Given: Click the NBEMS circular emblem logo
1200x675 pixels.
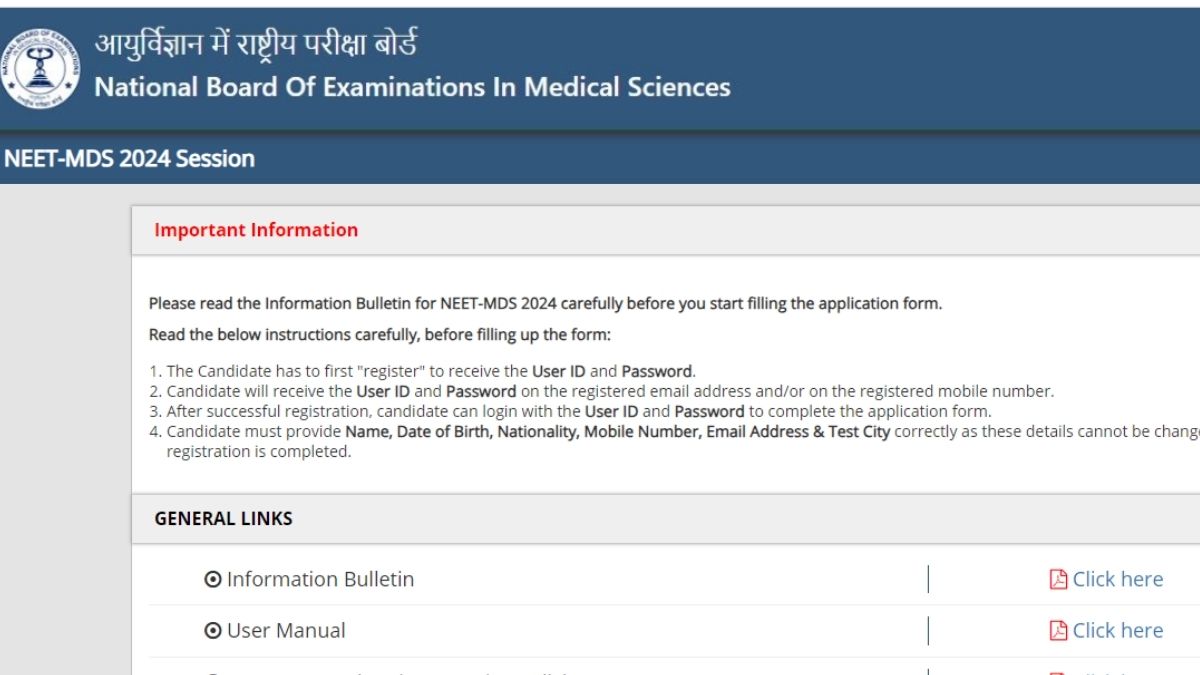Looking at the screenshot, I should click(38, 68).
